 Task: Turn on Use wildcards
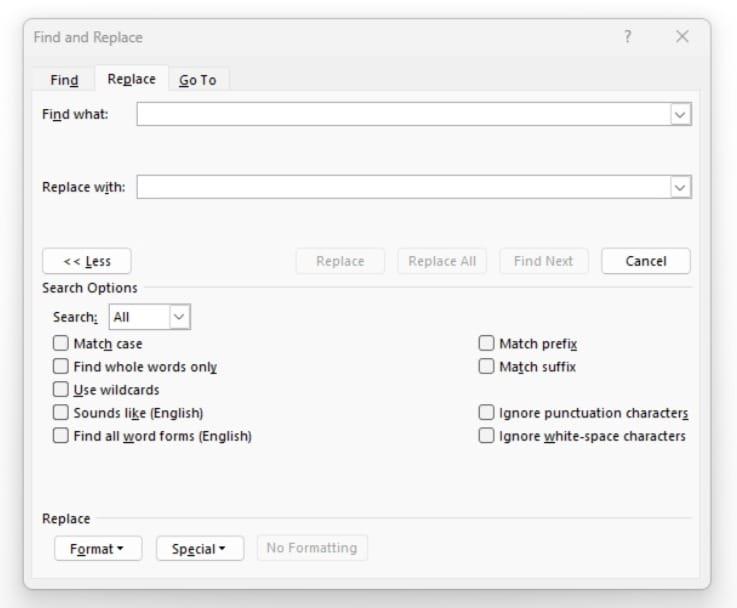point(62,390)
